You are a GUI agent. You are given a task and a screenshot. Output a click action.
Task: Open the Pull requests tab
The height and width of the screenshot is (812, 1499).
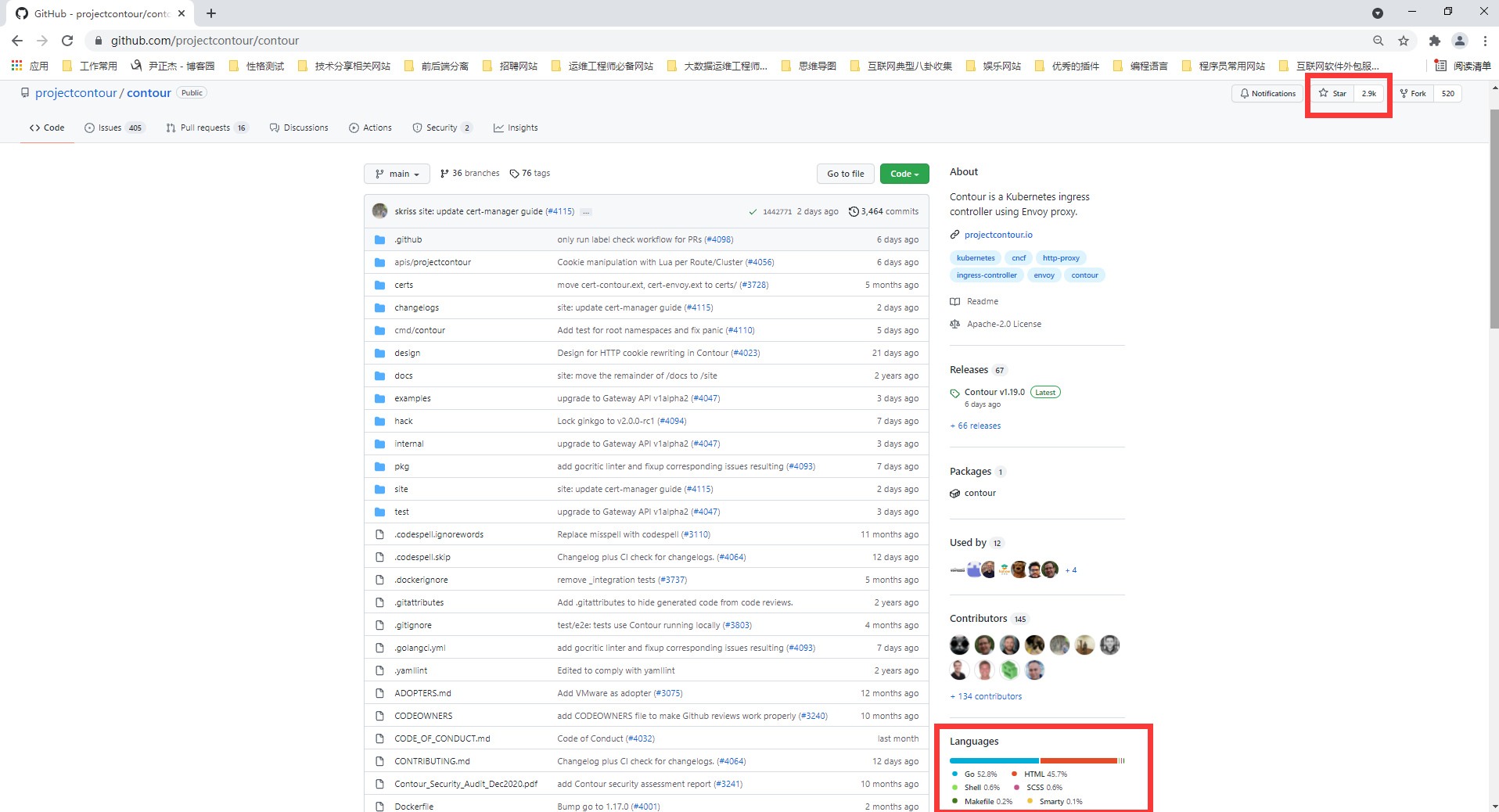click(x=205, y=128)
